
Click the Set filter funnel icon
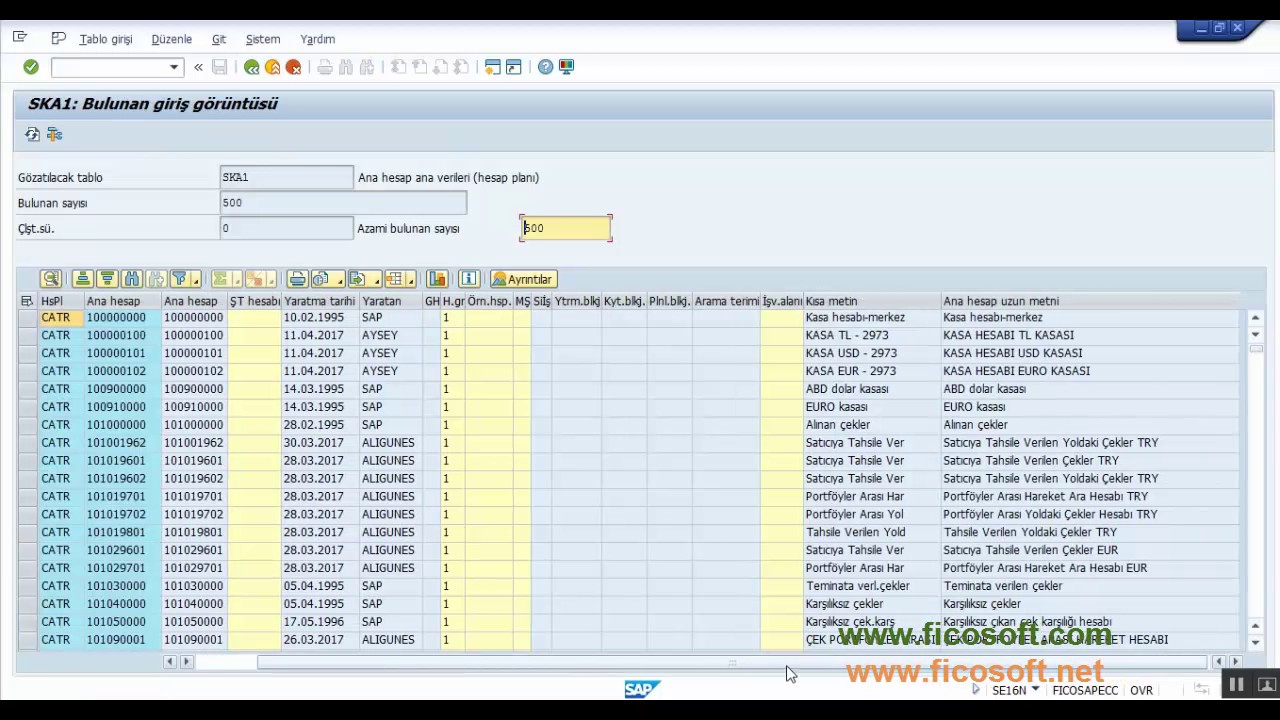[179, 279]
